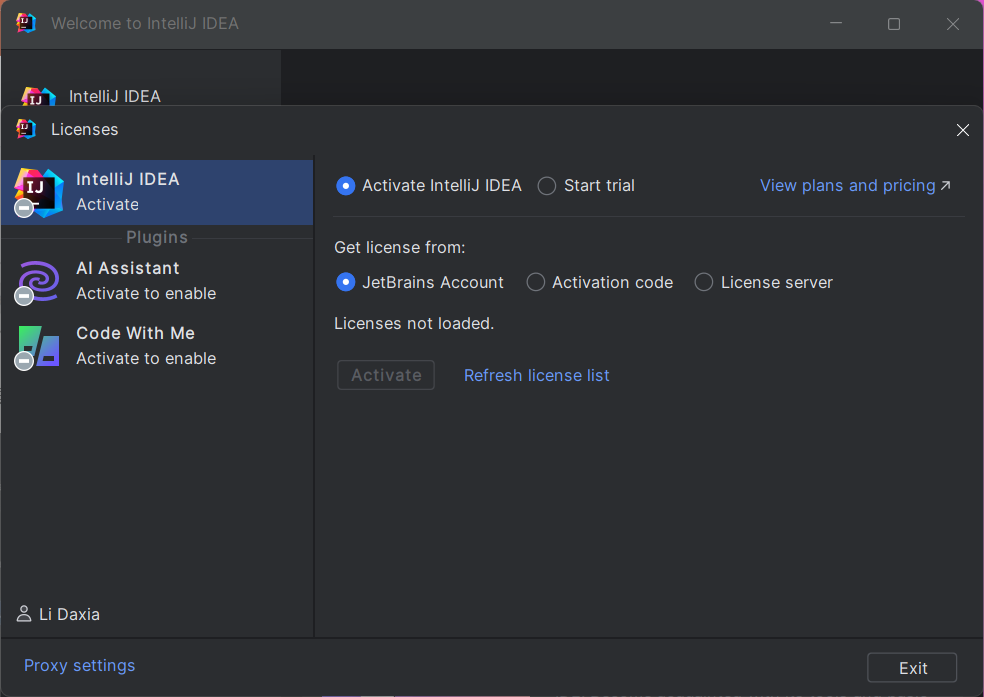The image size is (984, 697).
Task: Click the IntelliJ logo in the Licenses dialog title
Action: (26, 129)
